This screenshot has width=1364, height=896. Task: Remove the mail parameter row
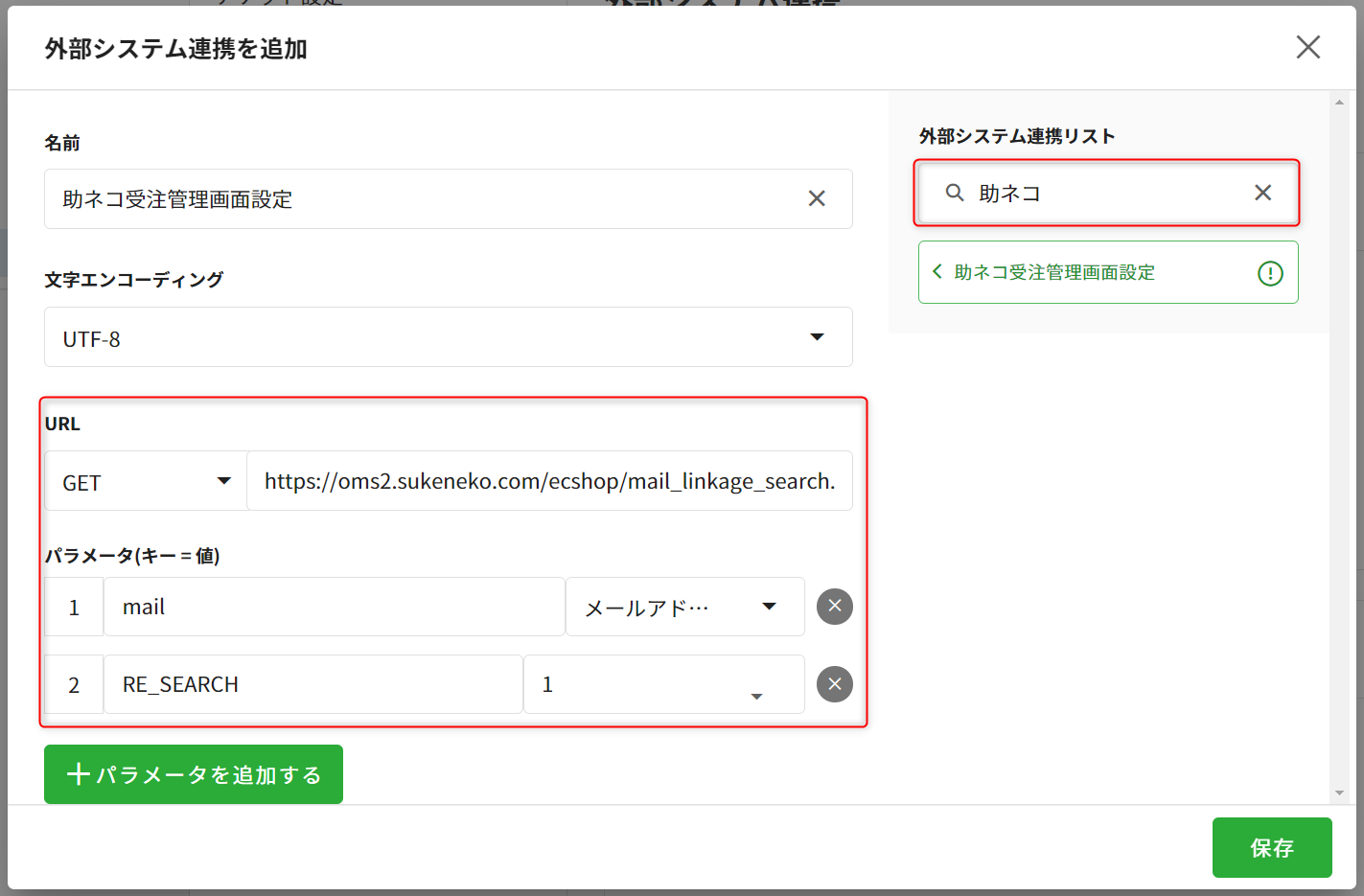[x=834, y=606]
